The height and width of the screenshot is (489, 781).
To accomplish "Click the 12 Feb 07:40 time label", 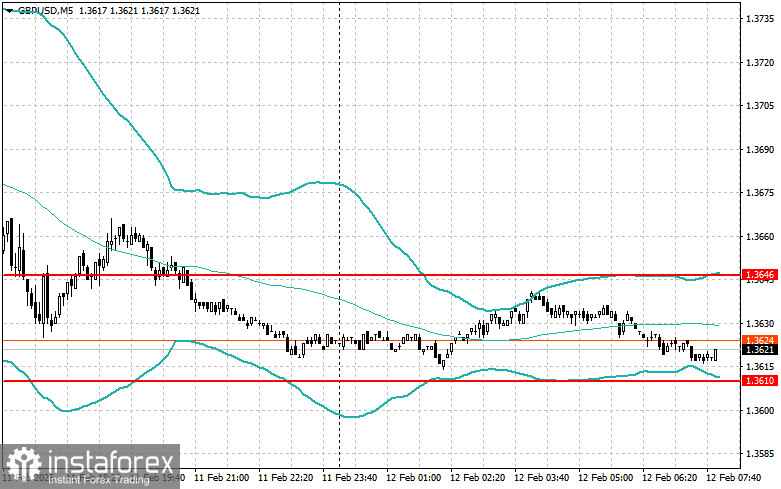I will click(x=733, y=478).
